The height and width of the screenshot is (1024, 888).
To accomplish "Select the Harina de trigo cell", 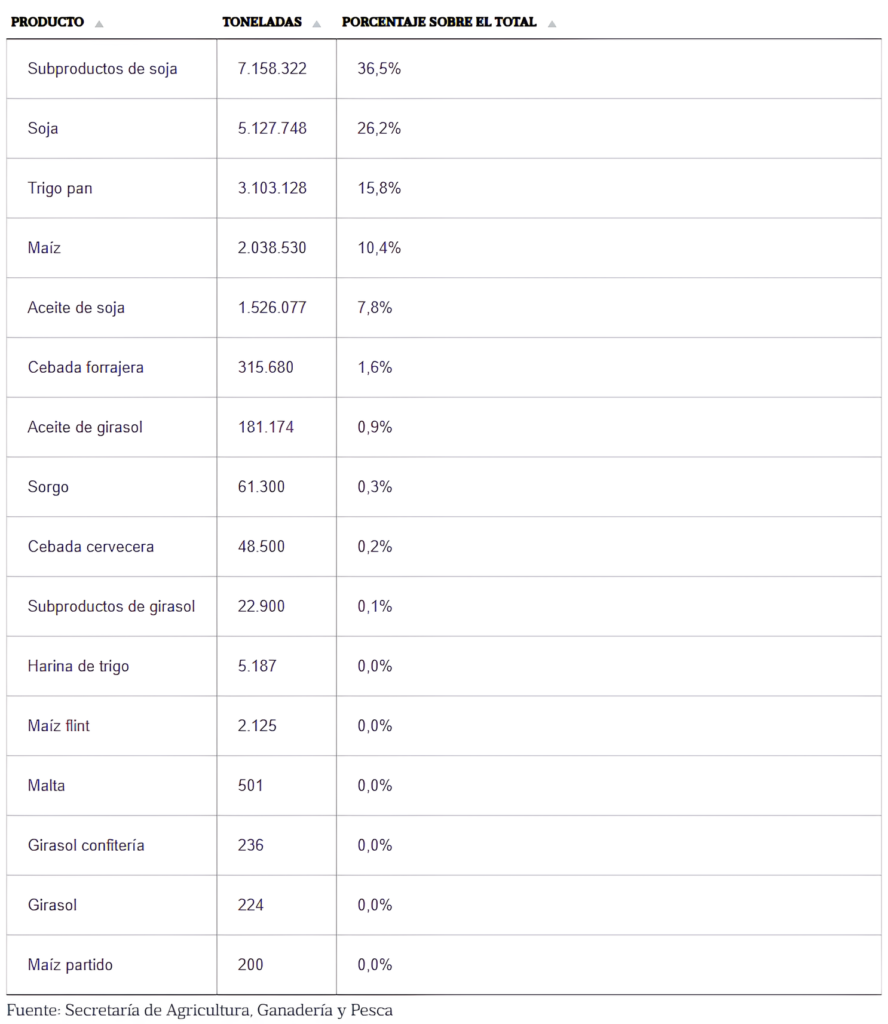I will 78,666.
